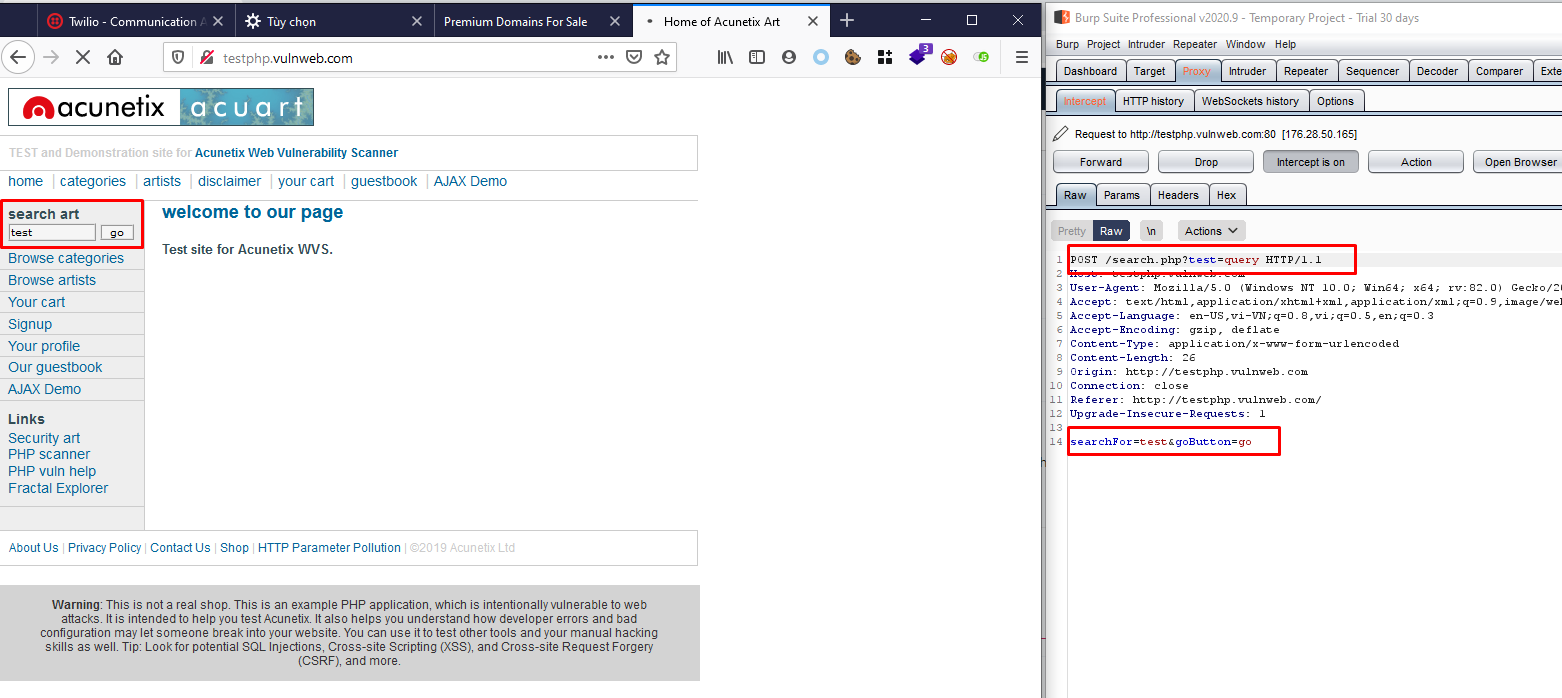1562x698 pixels.
Task: Open the Burp menu in Burp Suite
Action: [x=1067, y=44]
